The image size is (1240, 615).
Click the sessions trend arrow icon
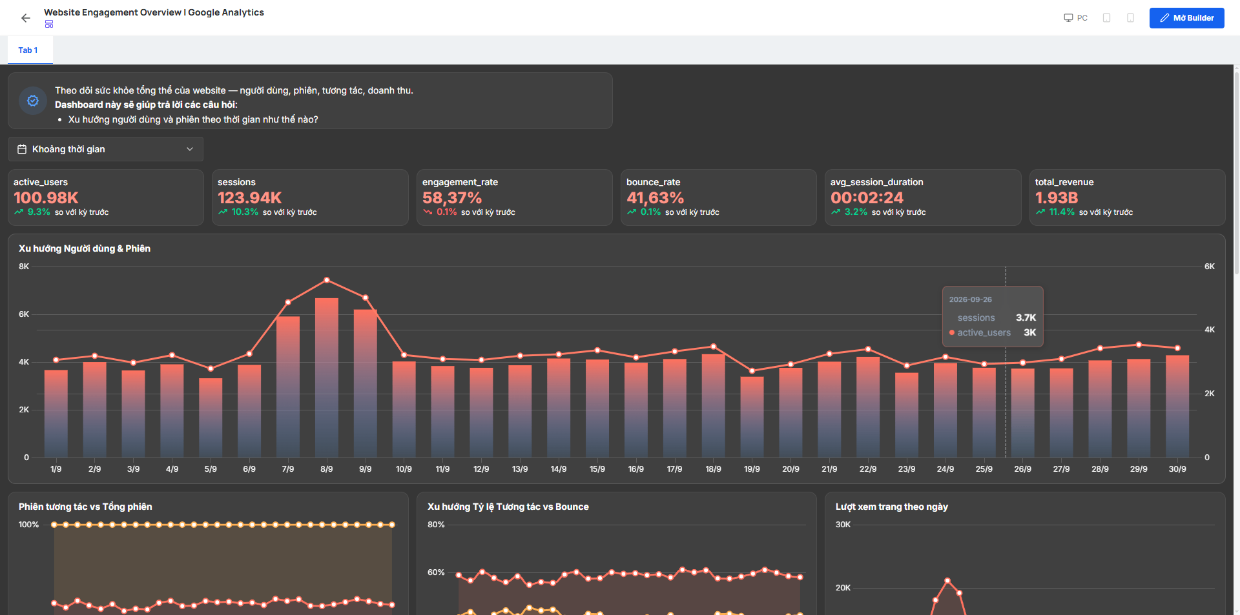tap(223, 212)
